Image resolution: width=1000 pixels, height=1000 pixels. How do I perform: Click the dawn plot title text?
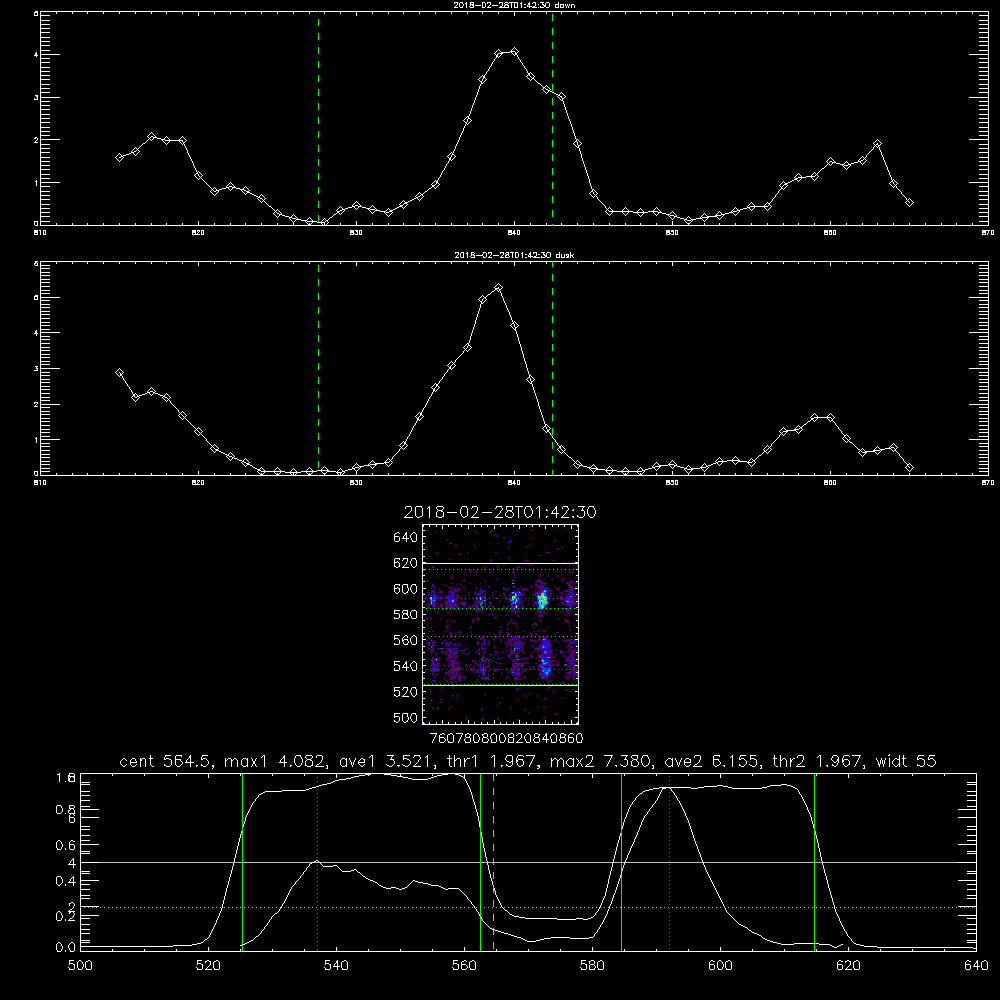point(514,5)
